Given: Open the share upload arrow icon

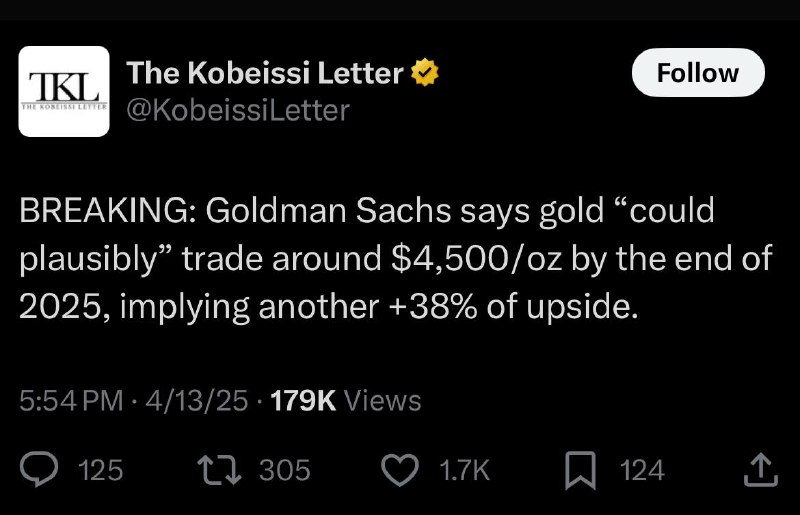Looking at the screenshot, I should (760, 469).
